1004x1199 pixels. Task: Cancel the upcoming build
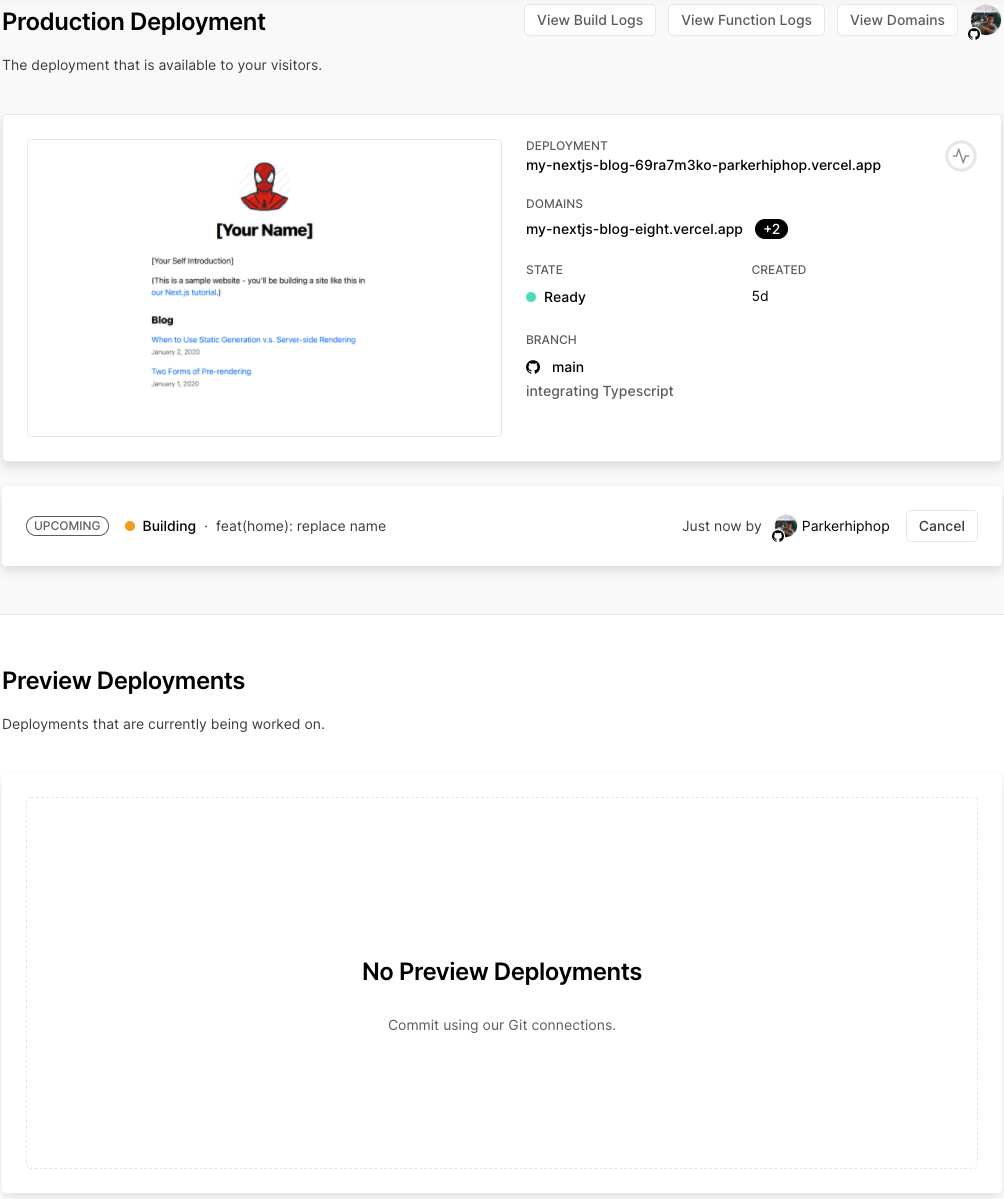pyautogui.click(x=941, y=526)
